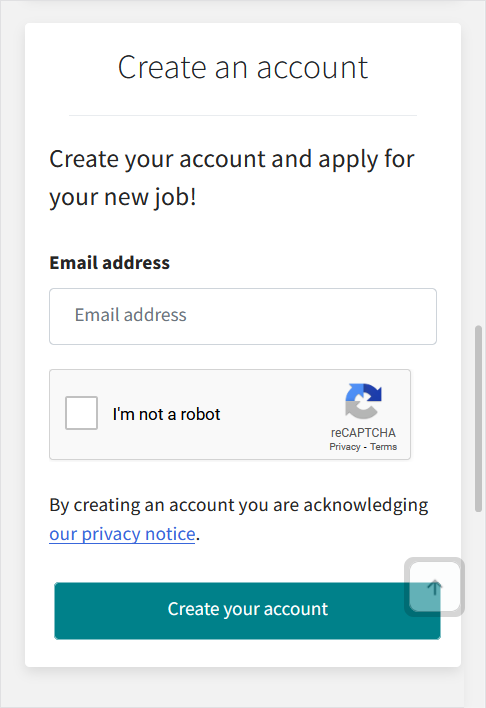The image size is (486, 708).
Task: Open reCAPTCHA Terms link
Action: (x=383, y=447)
